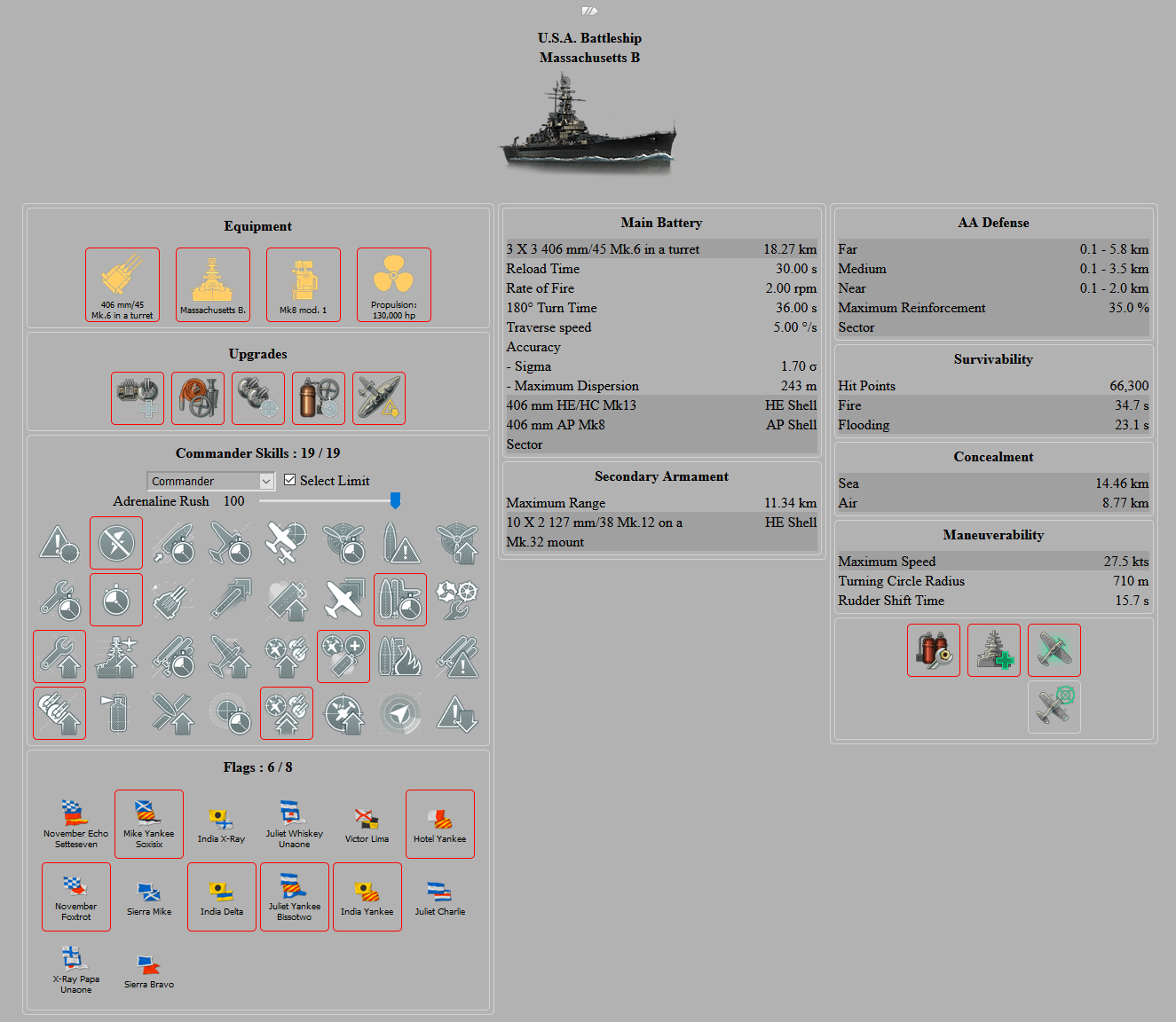The width and height of the screenshot is (1176, 1022).
Task: Select the Basics of Survivability wrench skill
Action: 59,656
